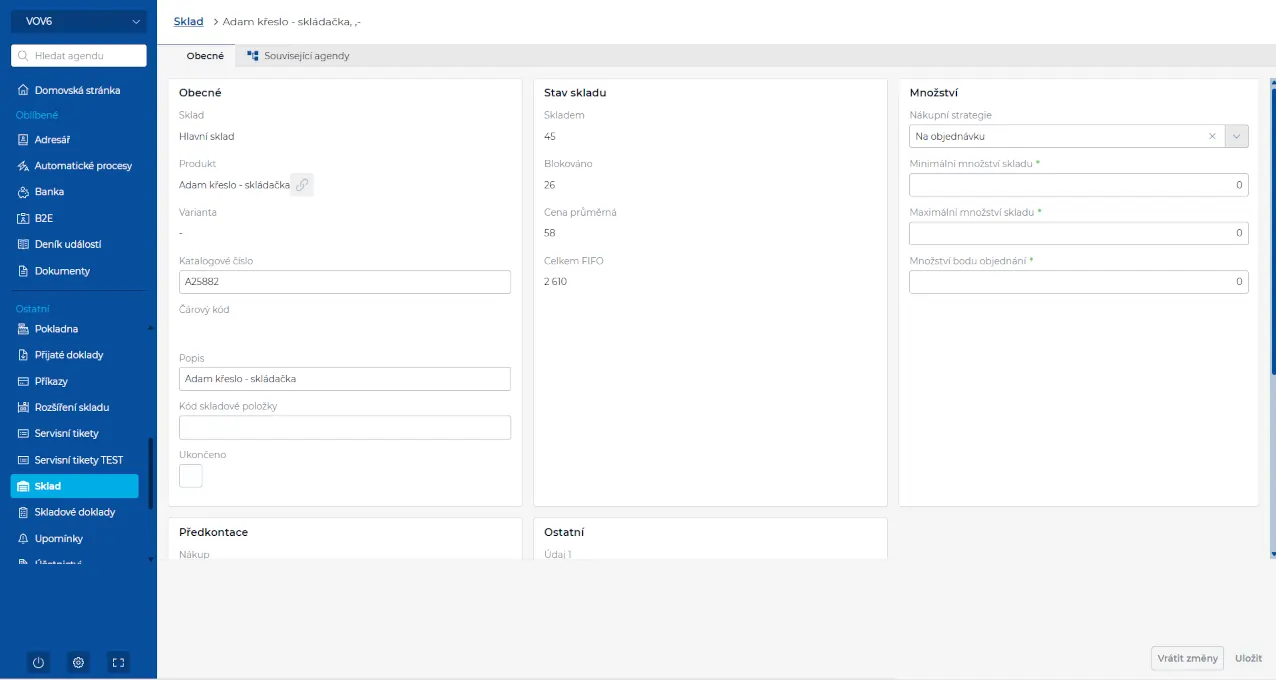
Task: Select the Obecné tab
Action: pos(205,56)
